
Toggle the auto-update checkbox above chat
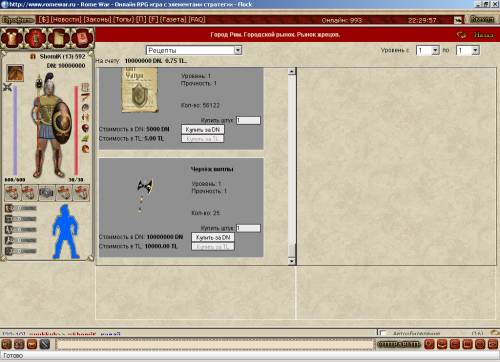pos(383,333)
